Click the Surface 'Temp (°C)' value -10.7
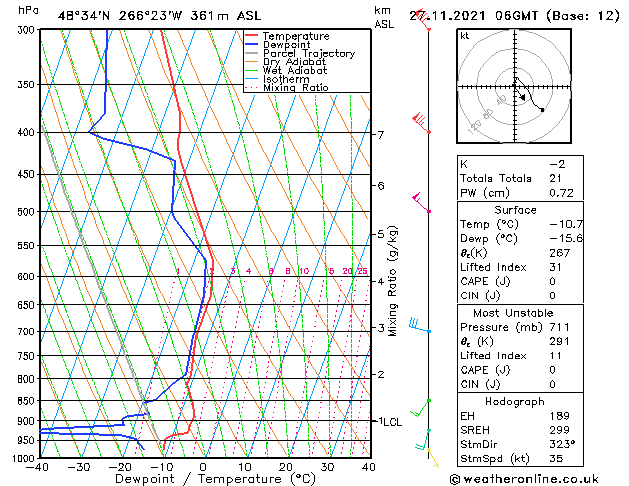The width and height of the screenshot is (629, 486). (566, 224)
